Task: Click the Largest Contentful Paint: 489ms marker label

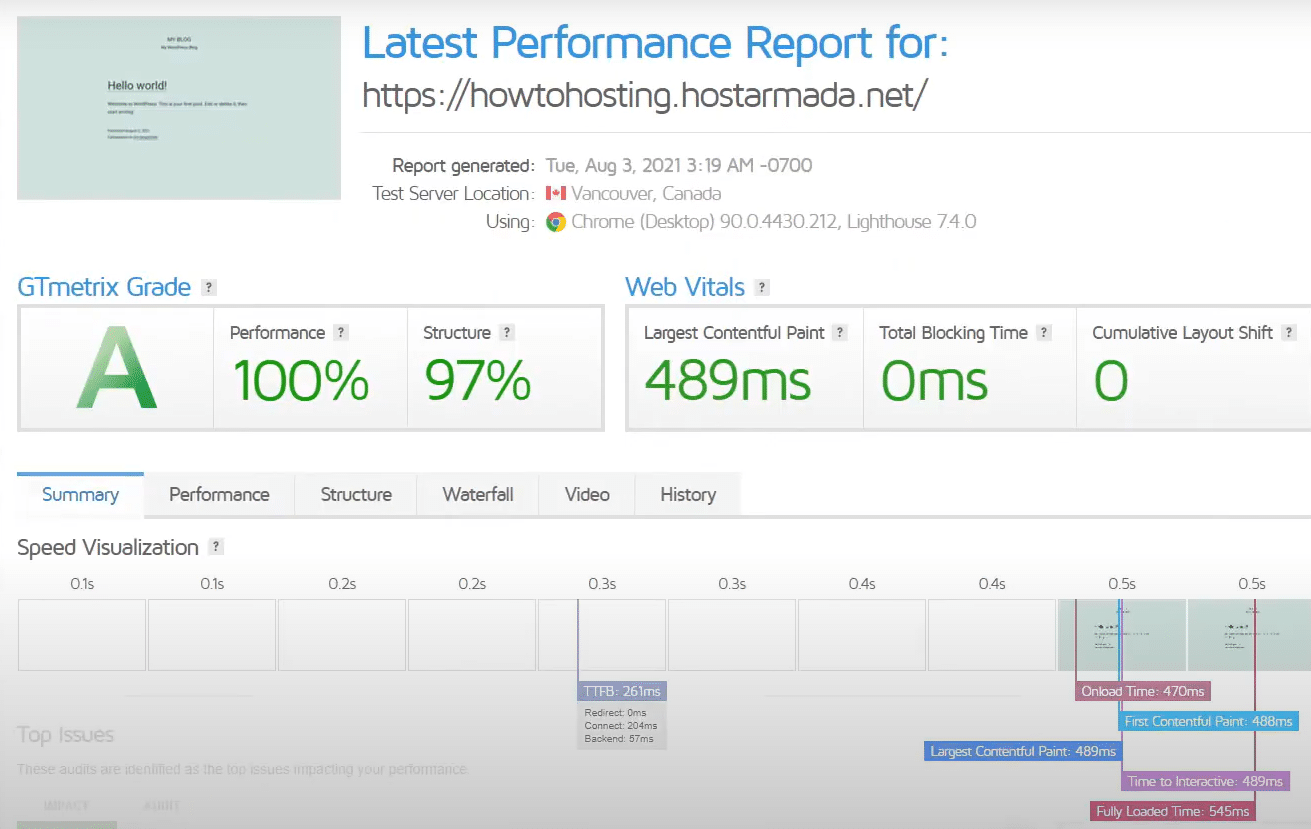Action: 1023,751
